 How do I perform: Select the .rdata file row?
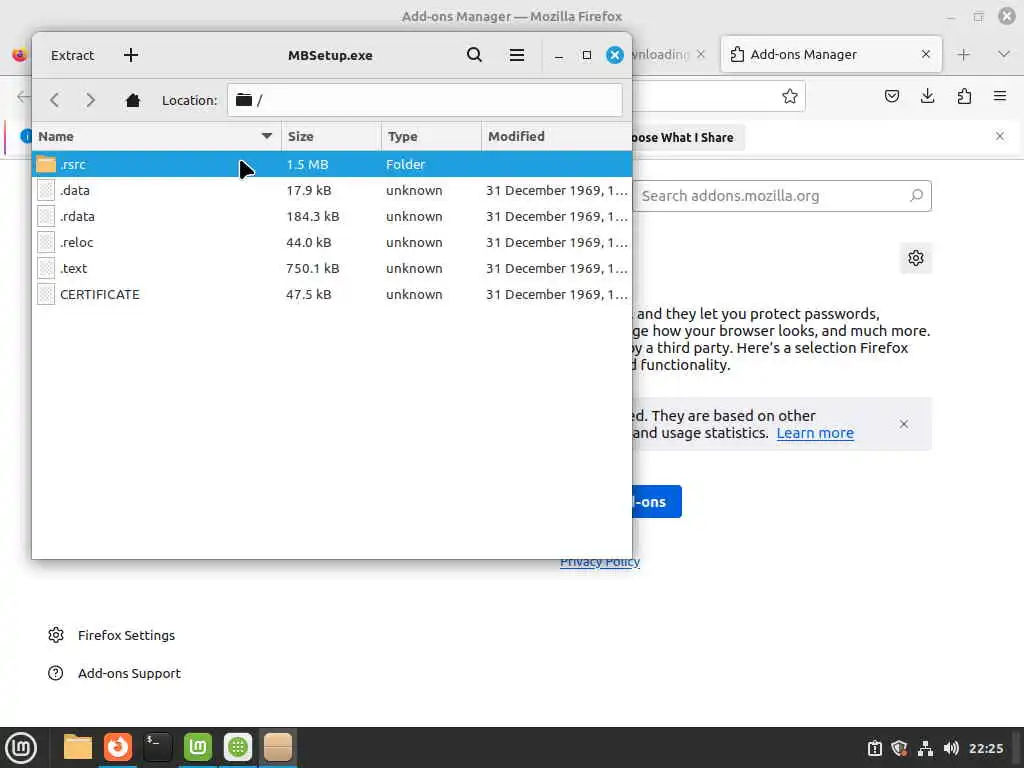332,216
